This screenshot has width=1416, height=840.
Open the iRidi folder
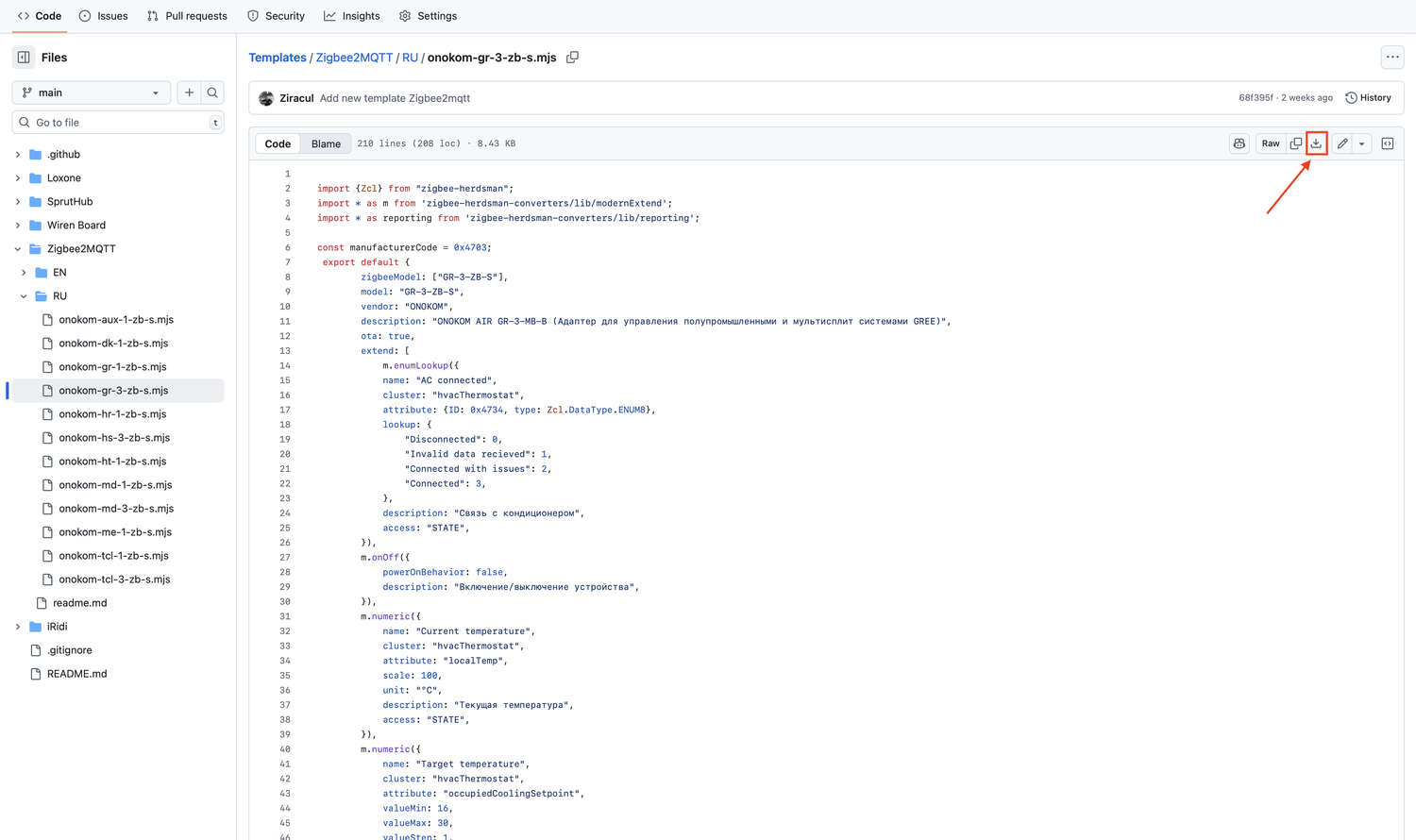[x=58, y=627]
